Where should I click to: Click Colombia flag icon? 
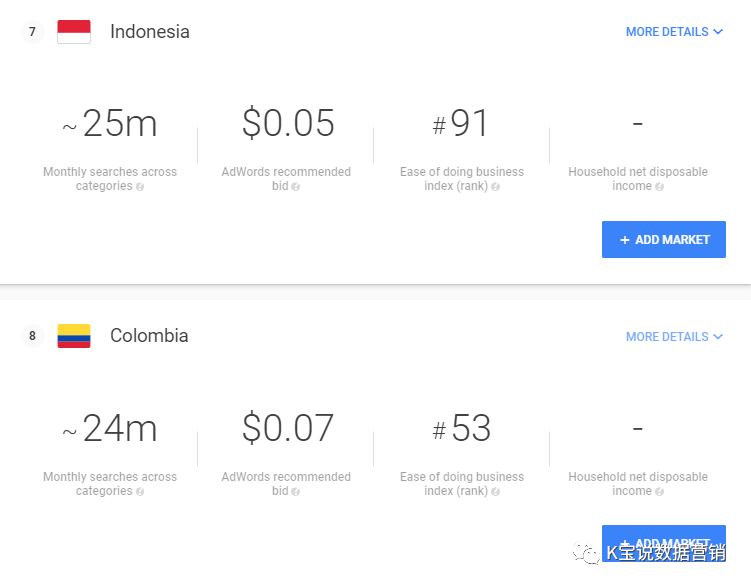point(74,336)
